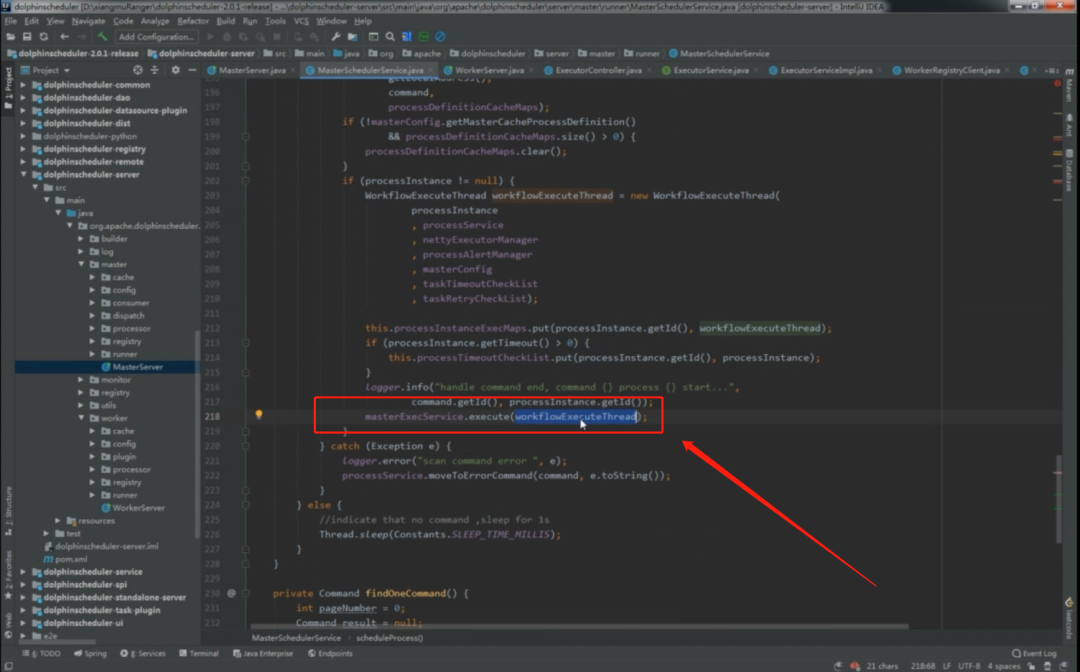Open the Refactor menu

pos(193,21)
